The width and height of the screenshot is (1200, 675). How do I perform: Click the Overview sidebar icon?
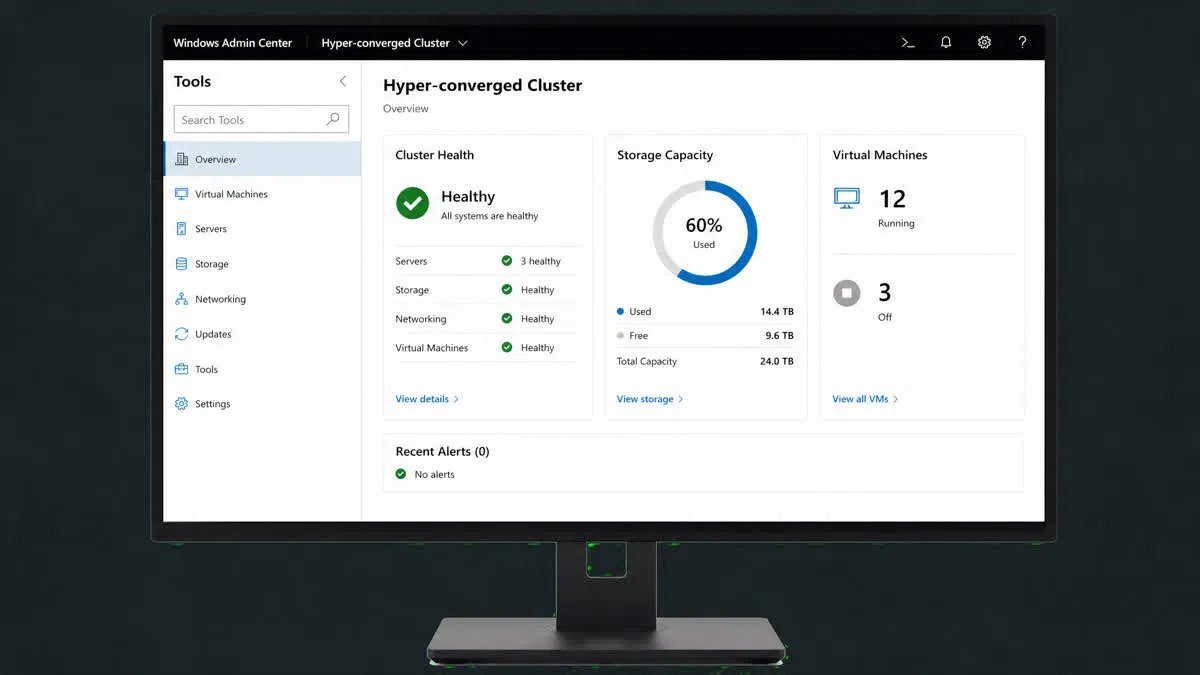(181, 159)
